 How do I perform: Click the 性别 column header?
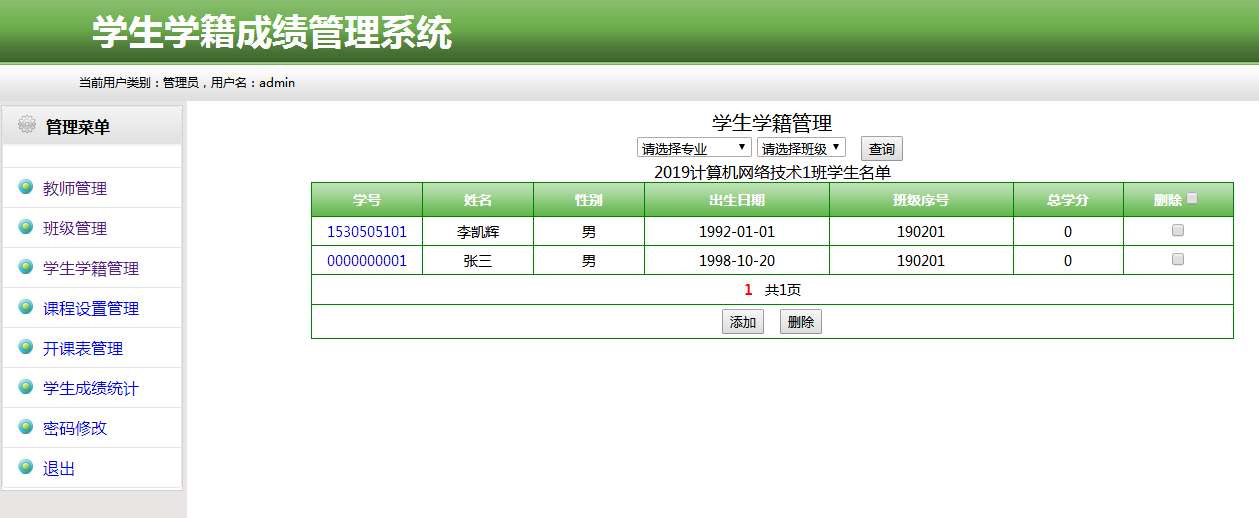pos(589,200)
